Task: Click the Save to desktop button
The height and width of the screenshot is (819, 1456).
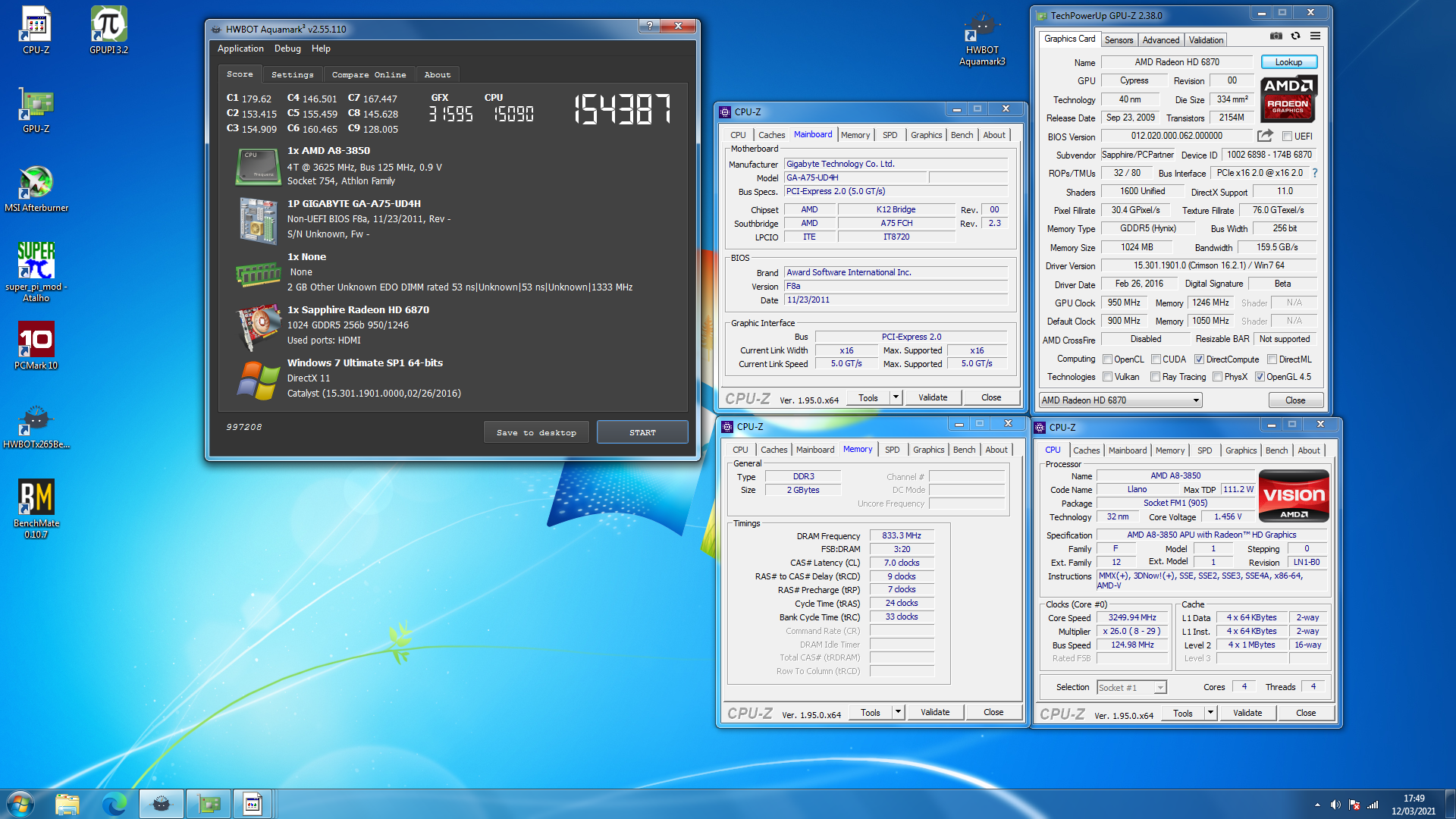Action: (536, 432)
